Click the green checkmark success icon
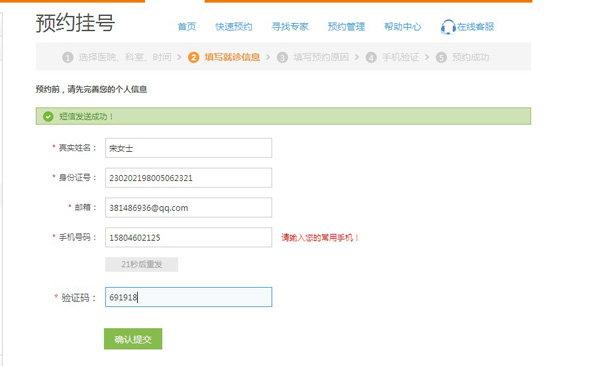This screenshot has height=366, width=600. click(48, 116)
